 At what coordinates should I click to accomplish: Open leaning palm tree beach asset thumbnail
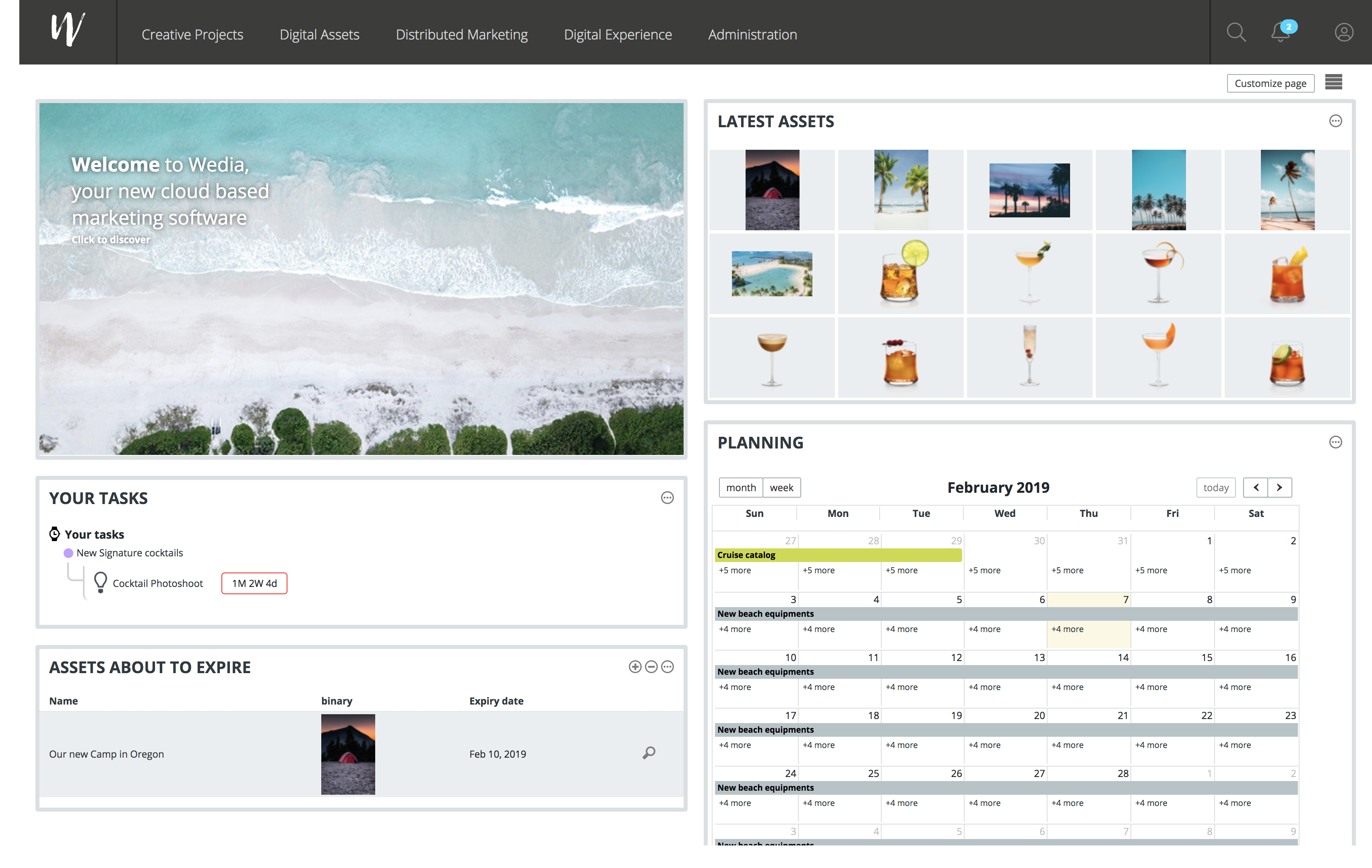coord(1287,190)
